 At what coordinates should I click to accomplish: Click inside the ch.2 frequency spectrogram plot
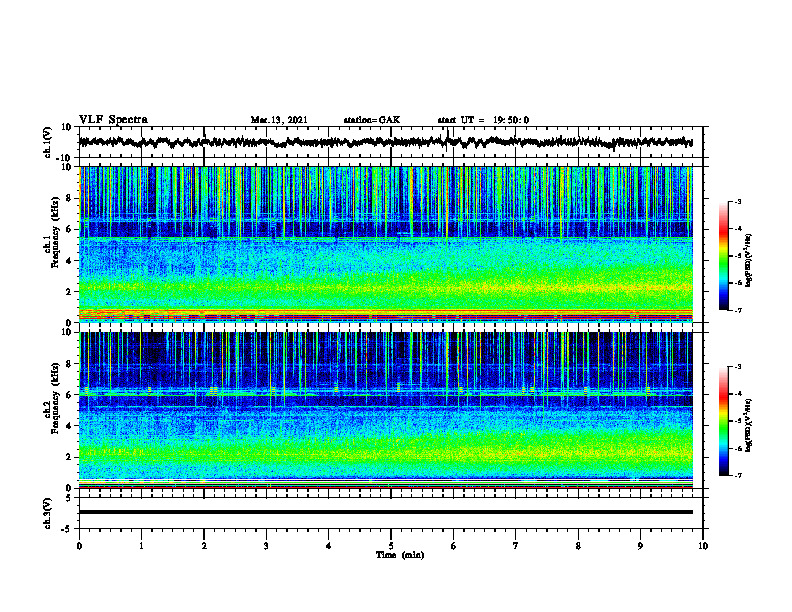pos(386,410)
